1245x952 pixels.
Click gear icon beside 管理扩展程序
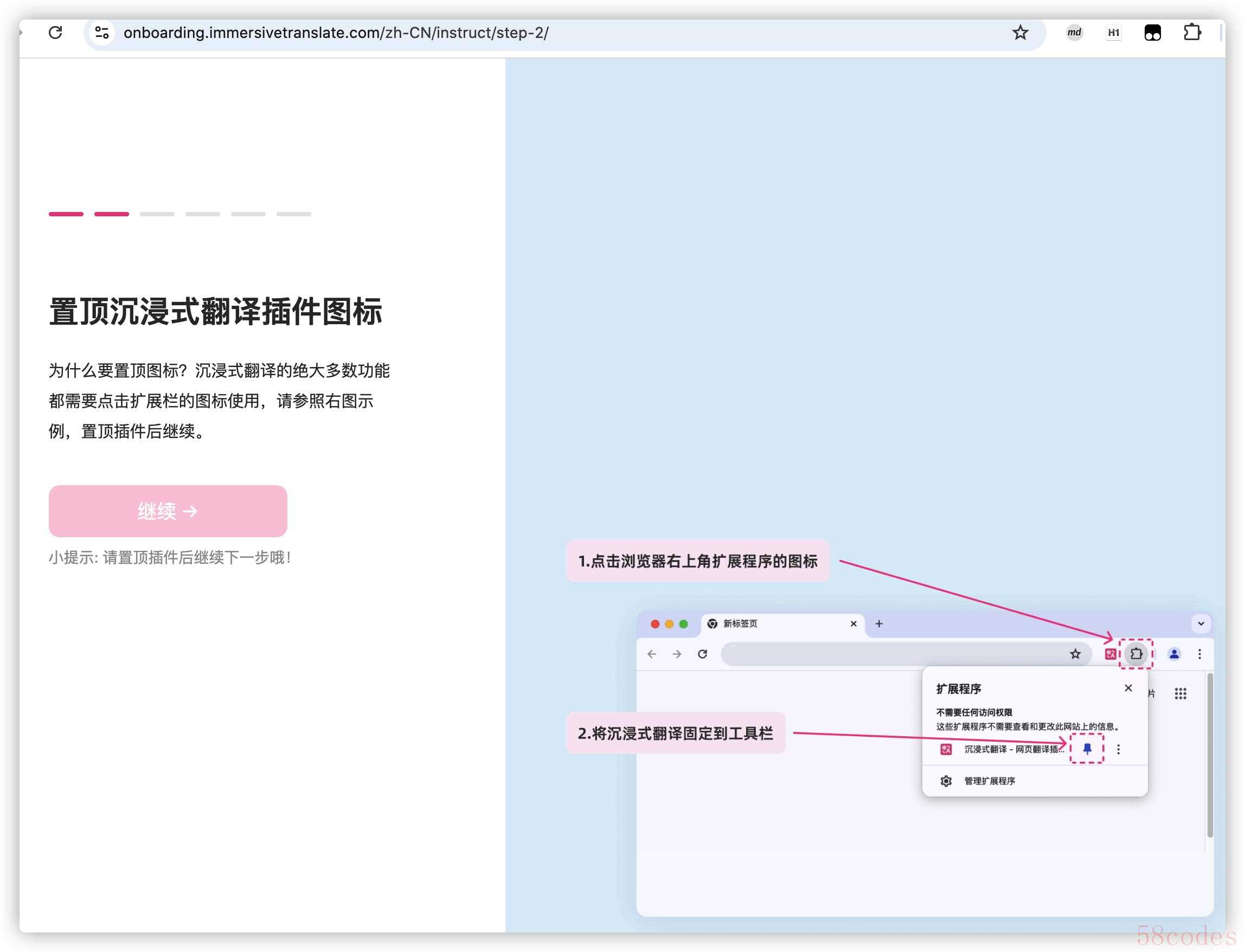(946, 781)
